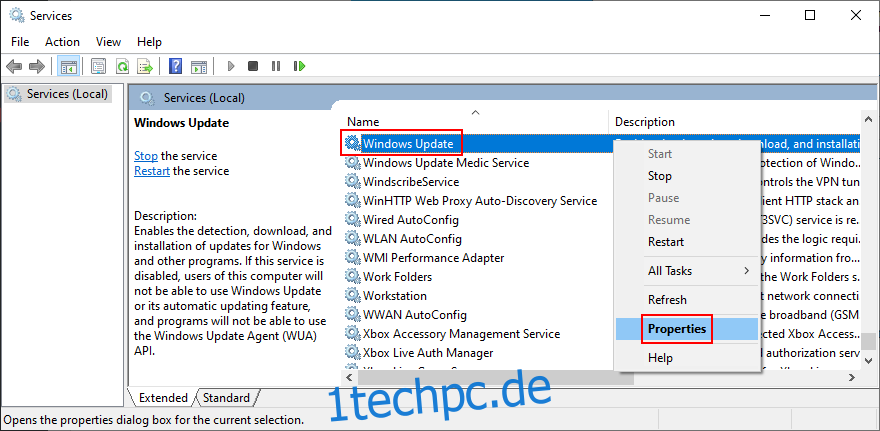Toggle Show/Hide Console Tree toolbar icon
880x431 pixels.
coord(68,66)
